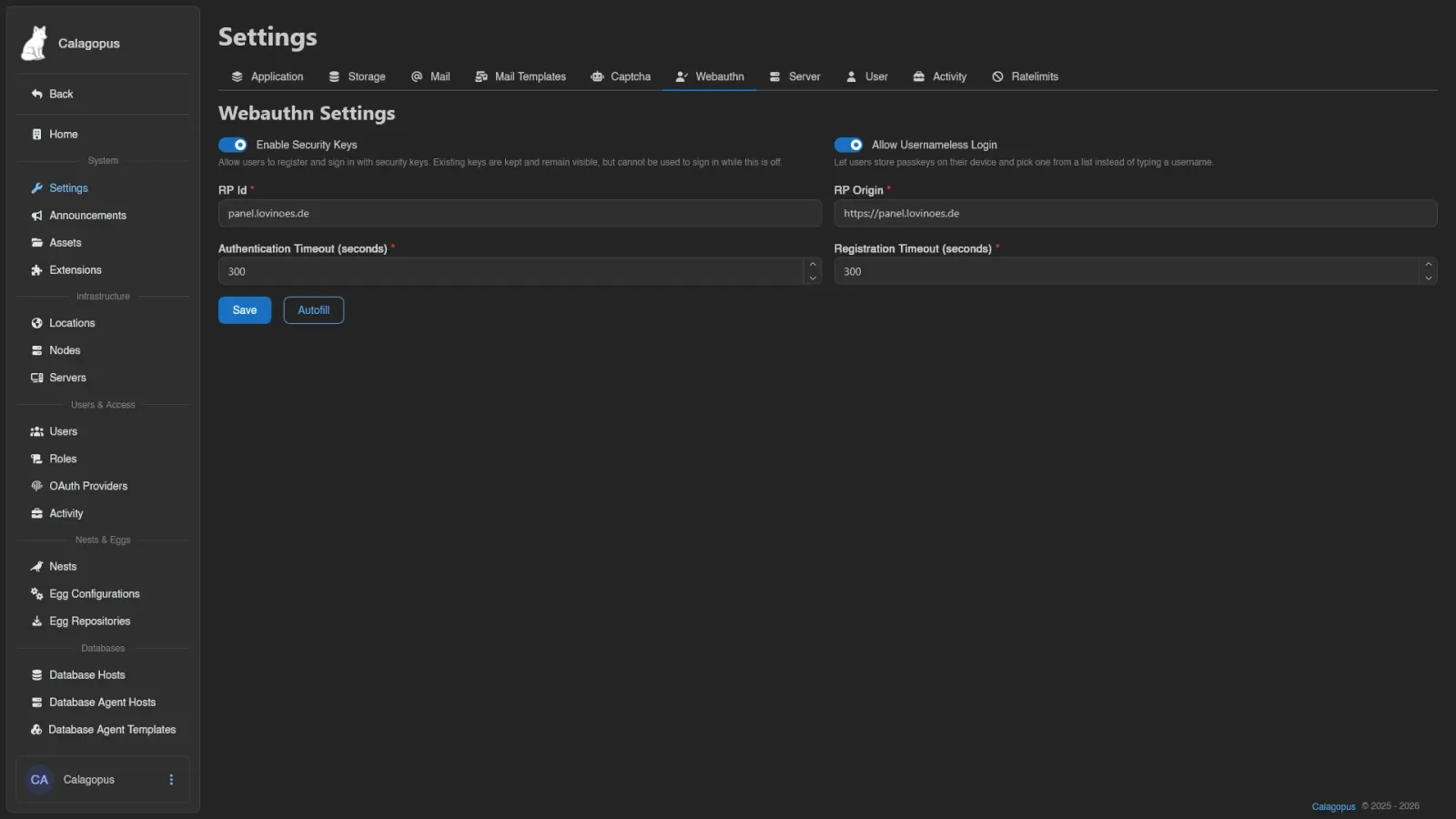Click the Egg Configurations gears icon
1456x819 pixels.
[37, 593]
